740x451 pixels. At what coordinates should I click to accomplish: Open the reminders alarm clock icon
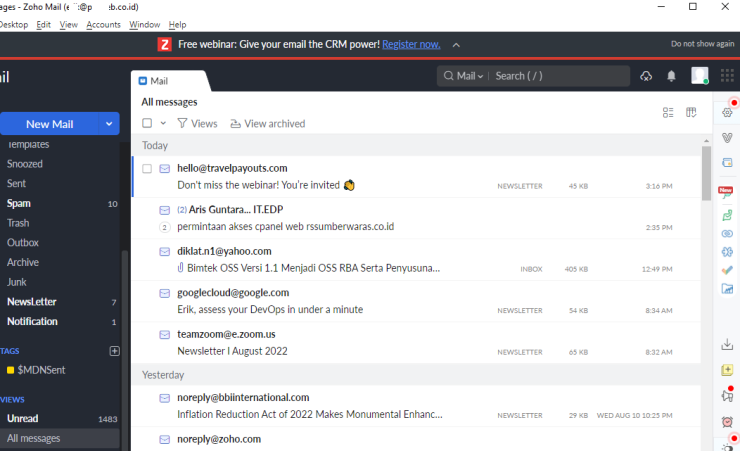point(727,421)
